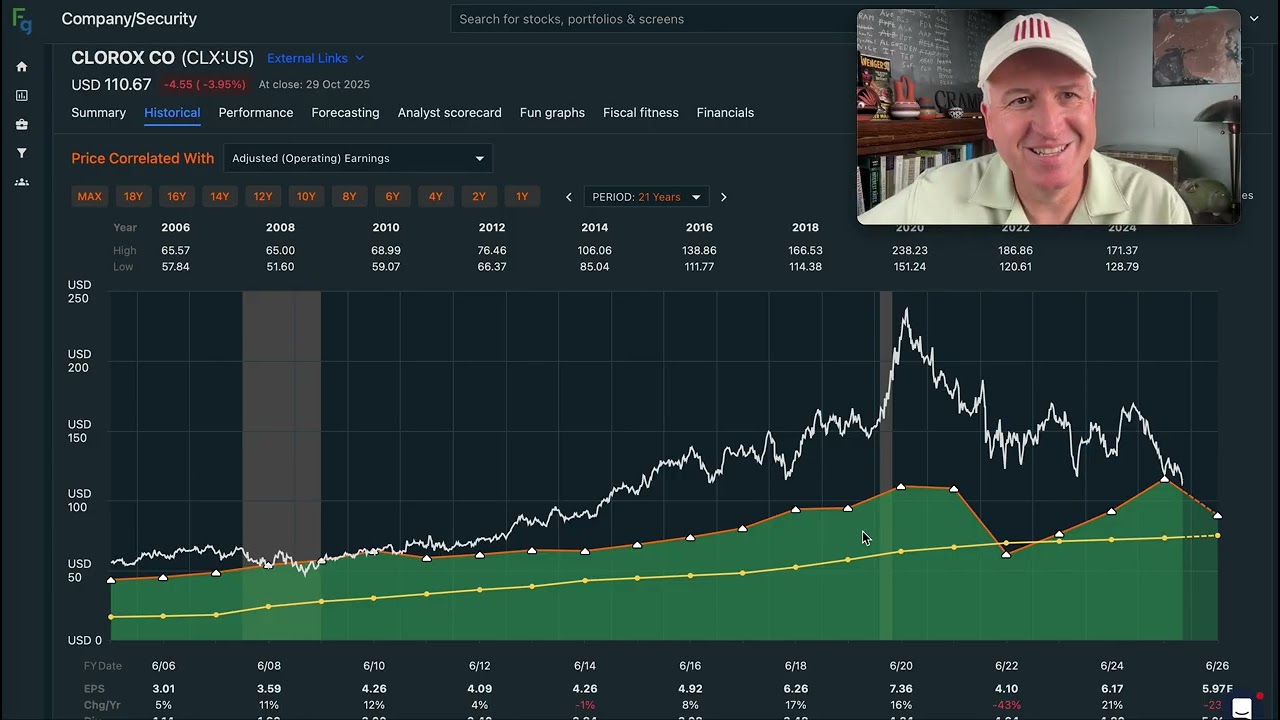
Task: Open the screener filter sidebar icon
Action: coord(21,153)
